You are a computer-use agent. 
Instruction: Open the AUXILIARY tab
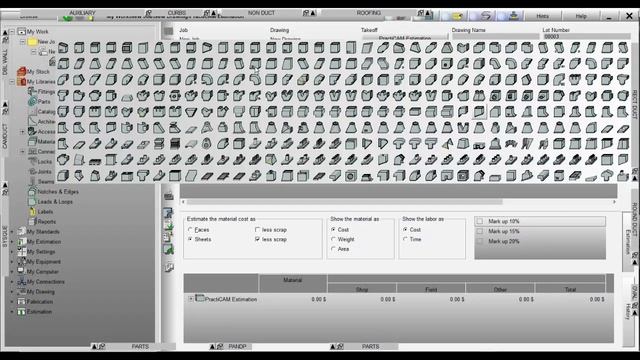[x=82, y=13]
